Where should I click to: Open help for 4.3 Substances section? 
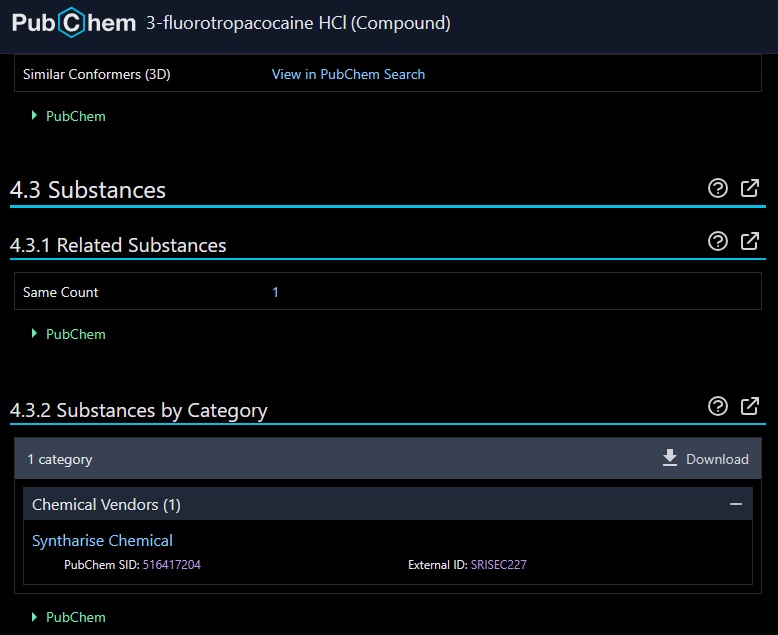717,188
